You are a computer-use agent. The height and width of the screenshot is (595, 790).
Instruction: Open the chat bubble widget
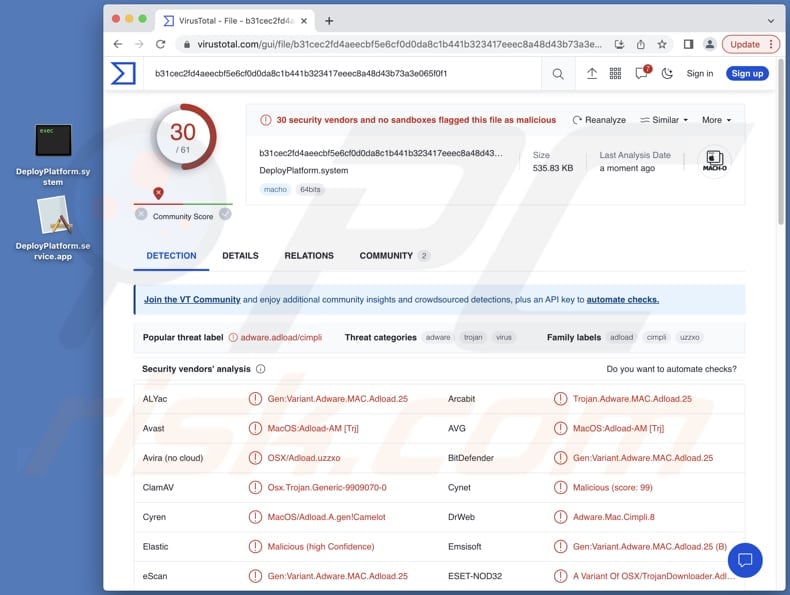(745, 560)
